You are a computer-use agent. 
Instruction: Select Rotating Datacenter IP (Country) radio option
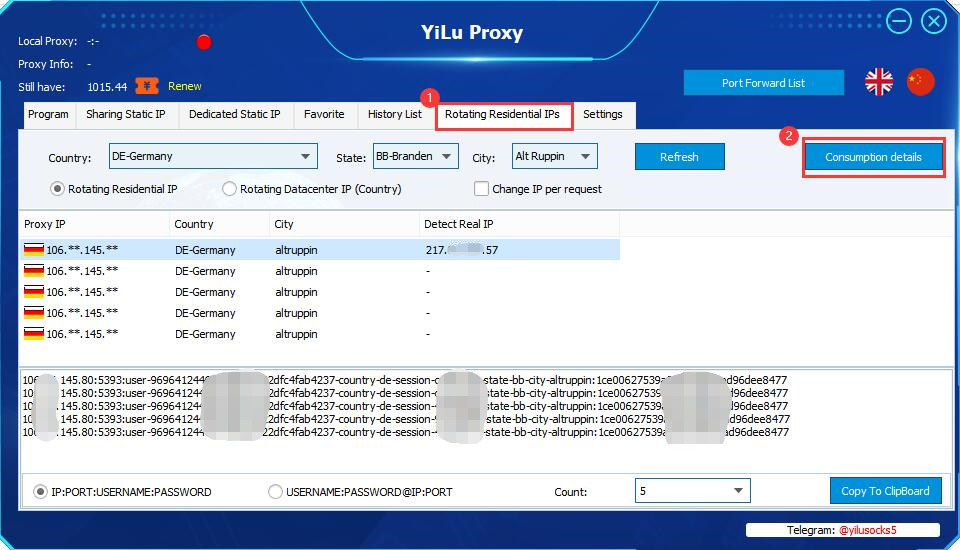pos(229,189)
